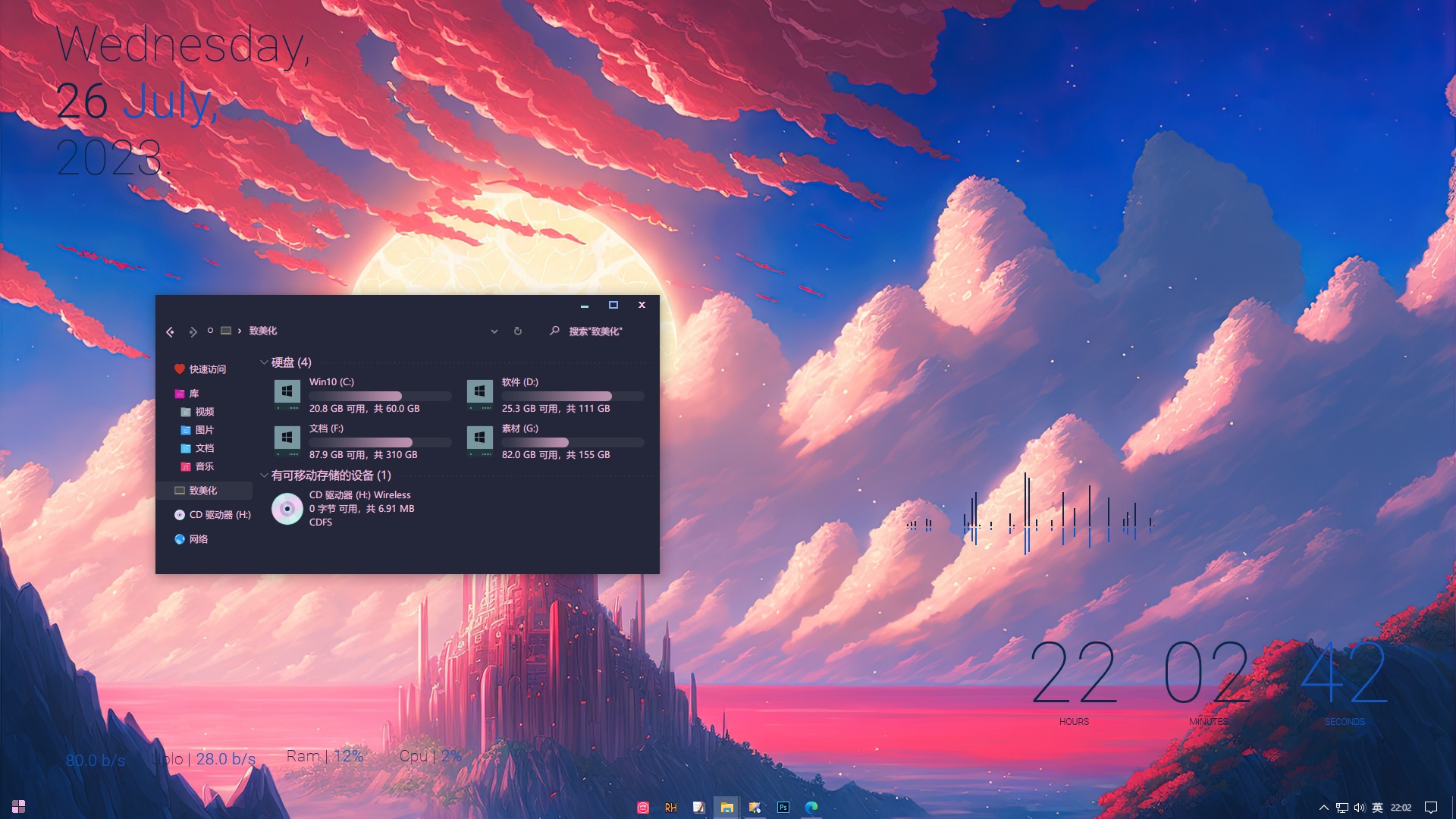Open 网络 in the navigation pane
Image resolution: width=1456 pixels, height=819 pixels.
198,539
